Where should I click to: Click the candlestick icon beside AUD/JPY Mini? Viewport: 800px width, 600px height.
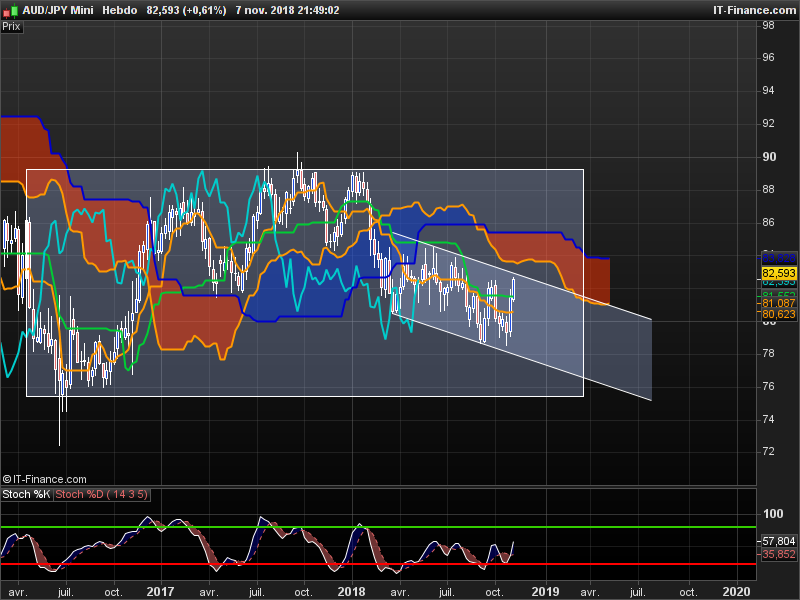click(x=11, y=10)
